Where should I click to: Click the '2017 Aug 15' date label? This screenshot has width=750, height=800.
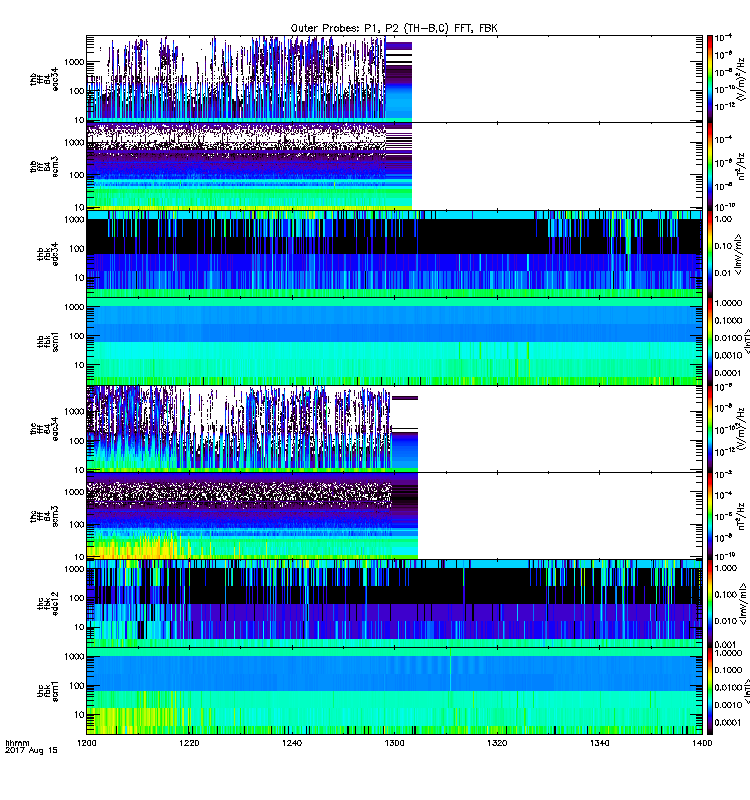coord(31,751)
